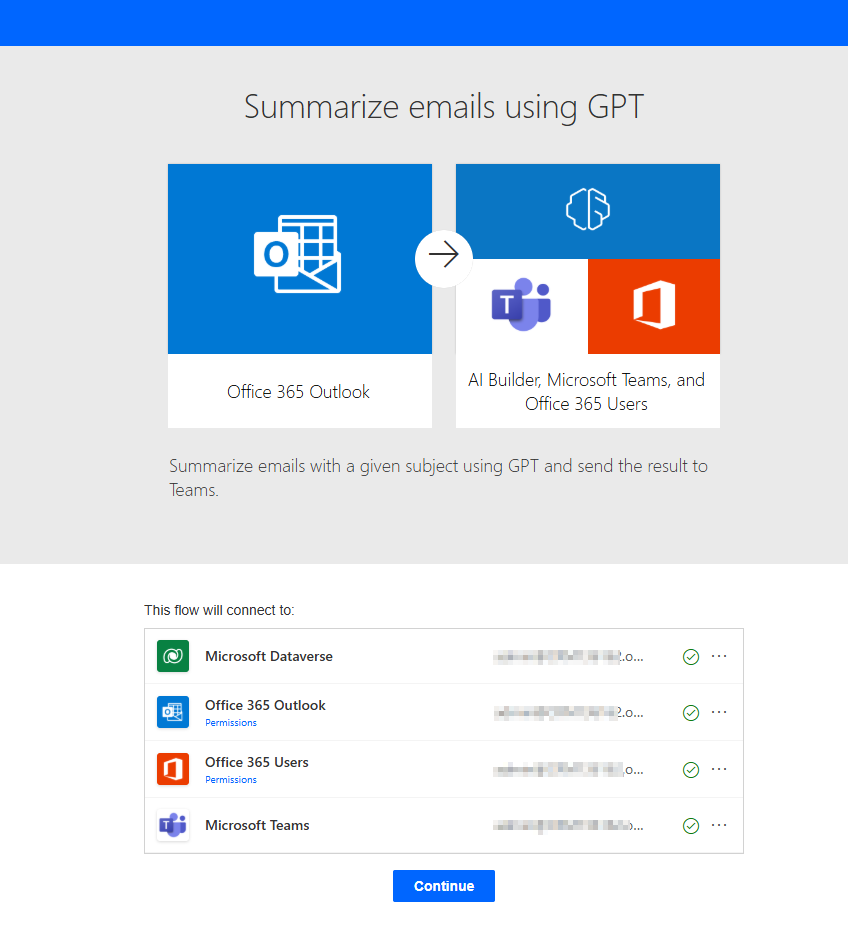Open more options for Office 365 Users connection
Screen dimensions: 848x939
click(x=719, y=769)
